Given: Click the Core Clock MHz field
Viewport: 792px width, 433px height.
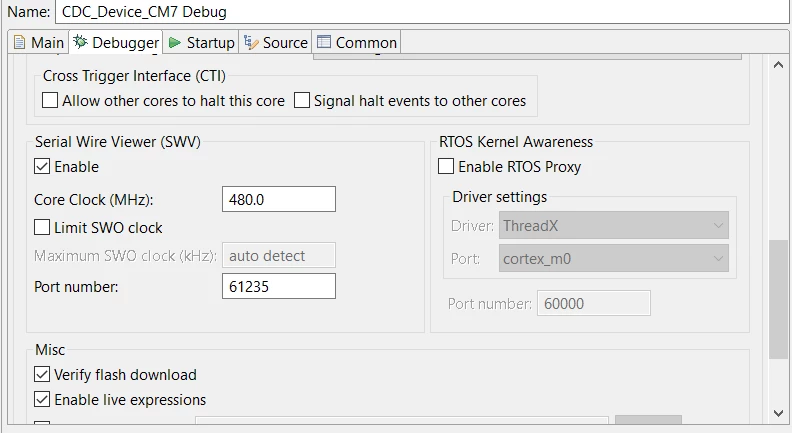Looking at the screenshot, I should (x=279, y=199).
